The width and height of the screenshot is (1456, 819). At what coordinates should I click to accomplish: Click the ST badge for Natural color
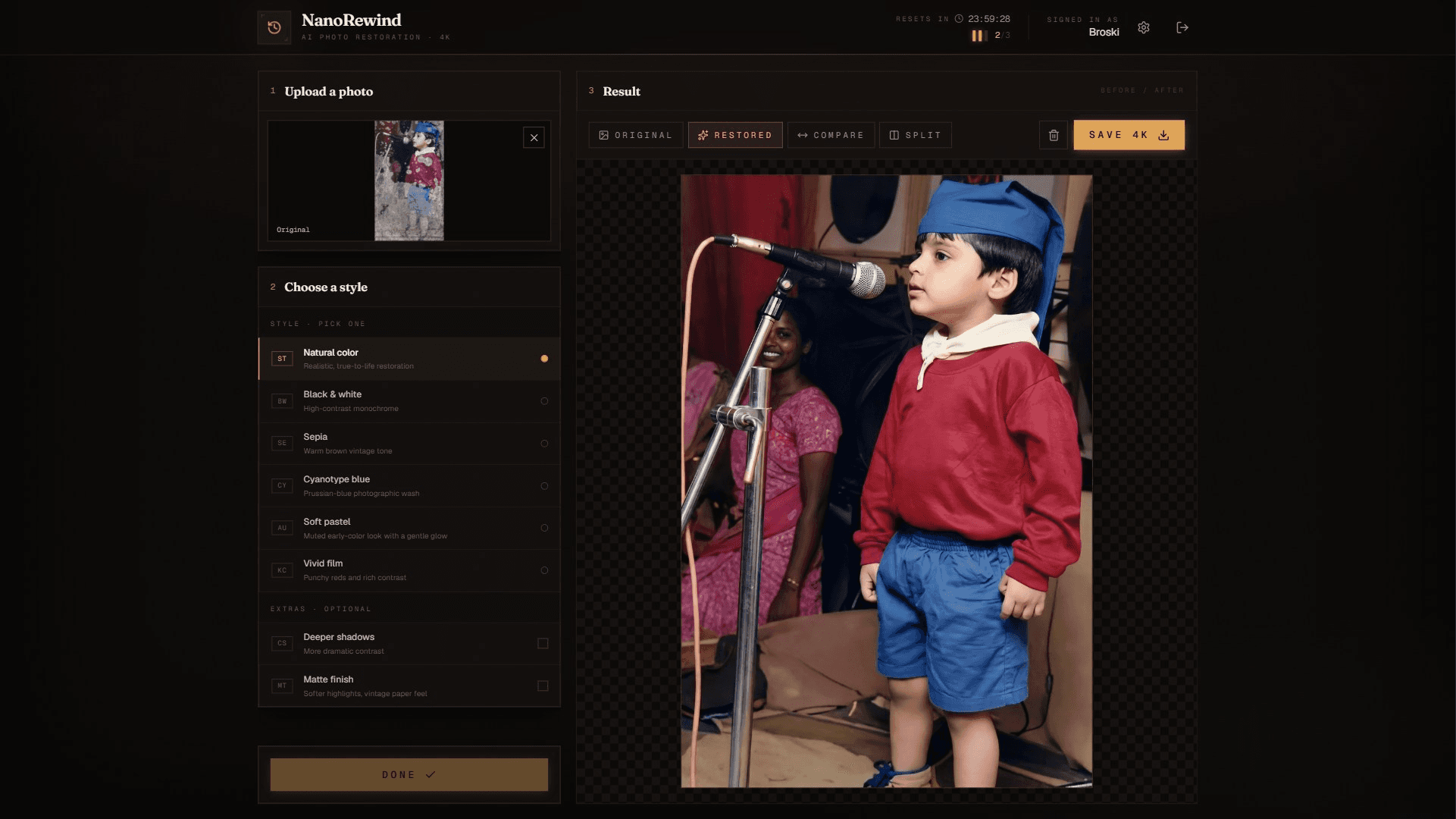[282, 359]
